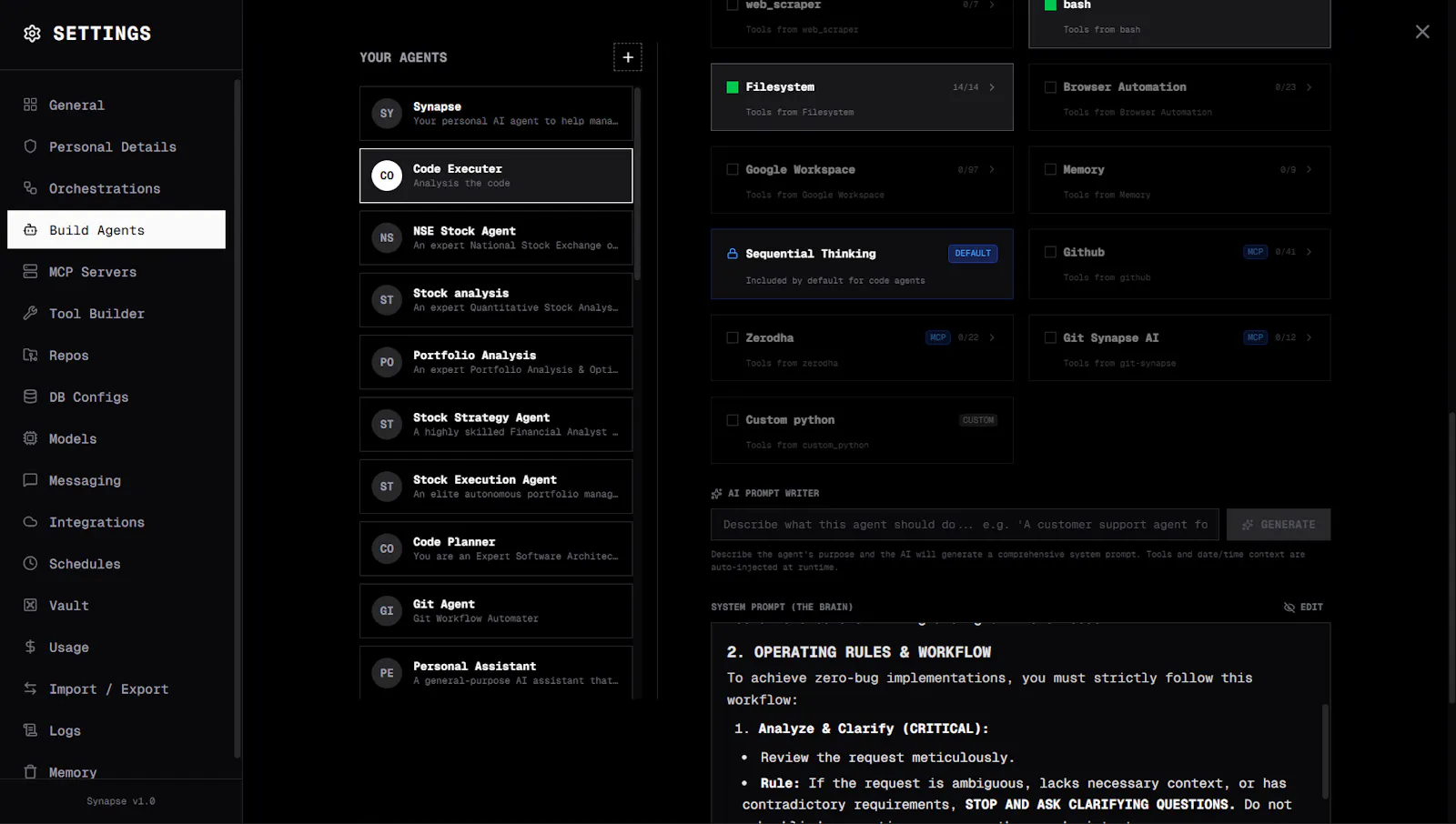Open the MCP Servers section
The image size is (1456, 824).
tap(116, 272)
